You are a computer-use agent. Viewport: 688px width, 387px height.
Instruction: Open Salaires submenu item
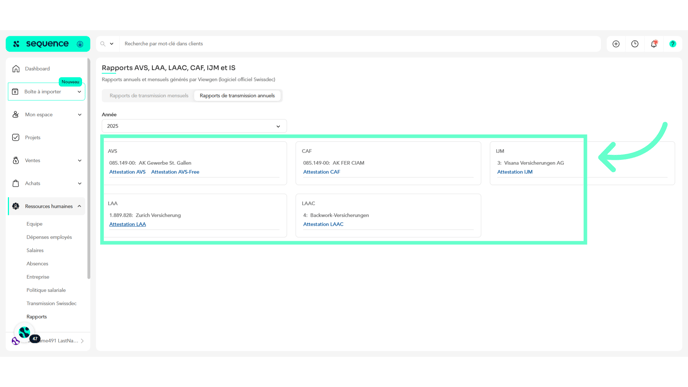click(35, 250)
